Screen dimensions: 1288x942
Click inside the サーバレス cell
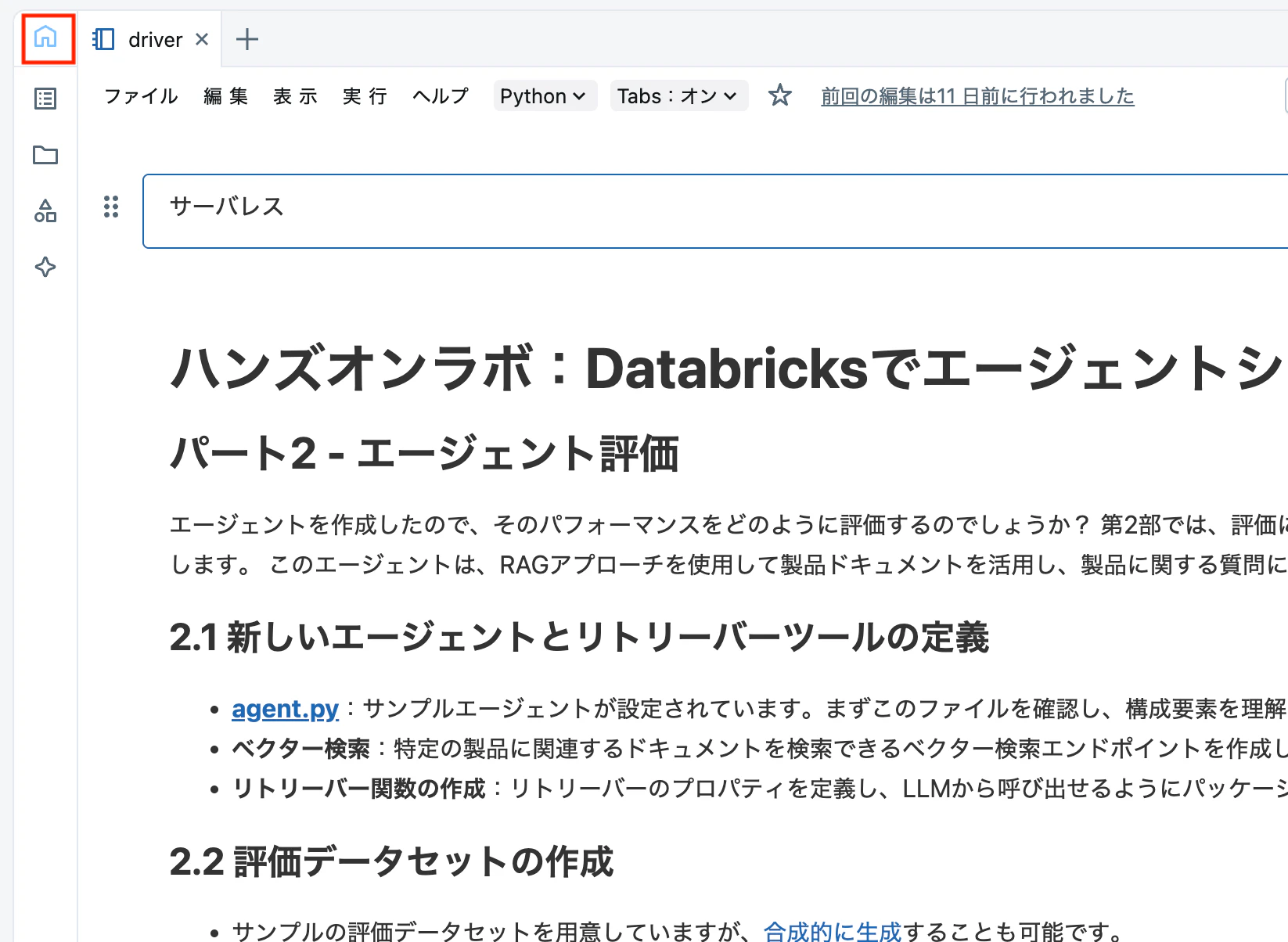(x=715, y=211)
